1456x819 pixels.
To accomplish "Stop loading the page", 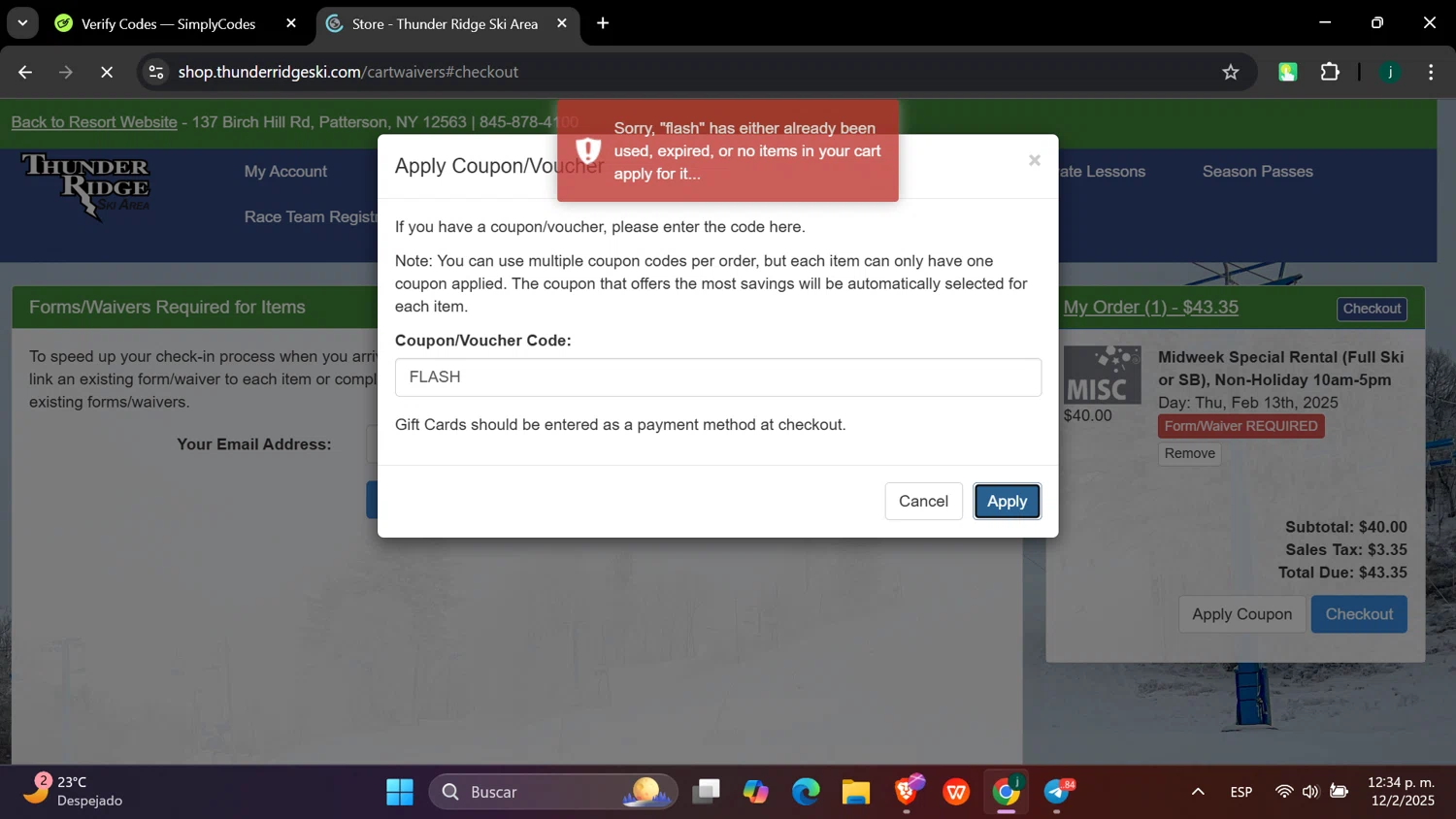I will [x=107, y=72].
